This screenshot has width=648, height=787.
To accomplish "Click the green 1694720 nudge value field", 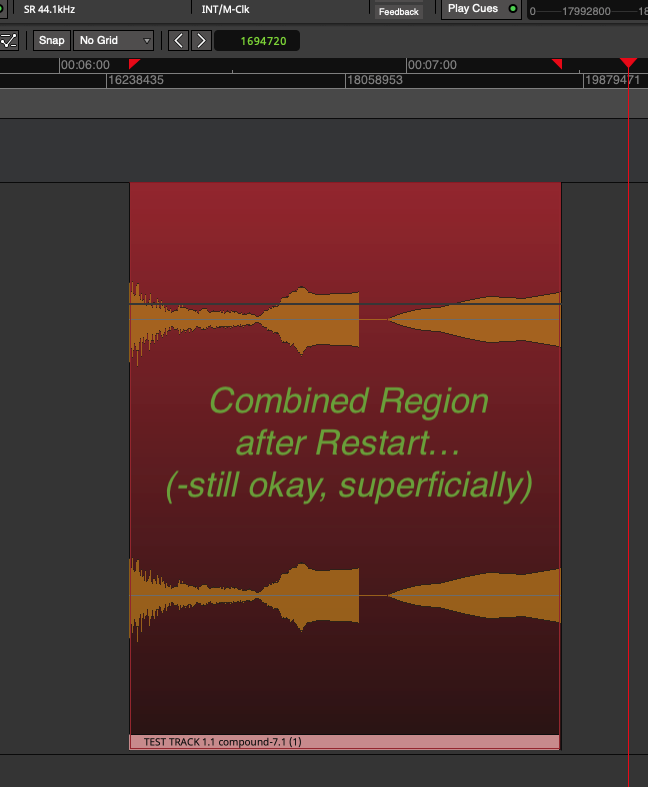I will pos(256,41).
